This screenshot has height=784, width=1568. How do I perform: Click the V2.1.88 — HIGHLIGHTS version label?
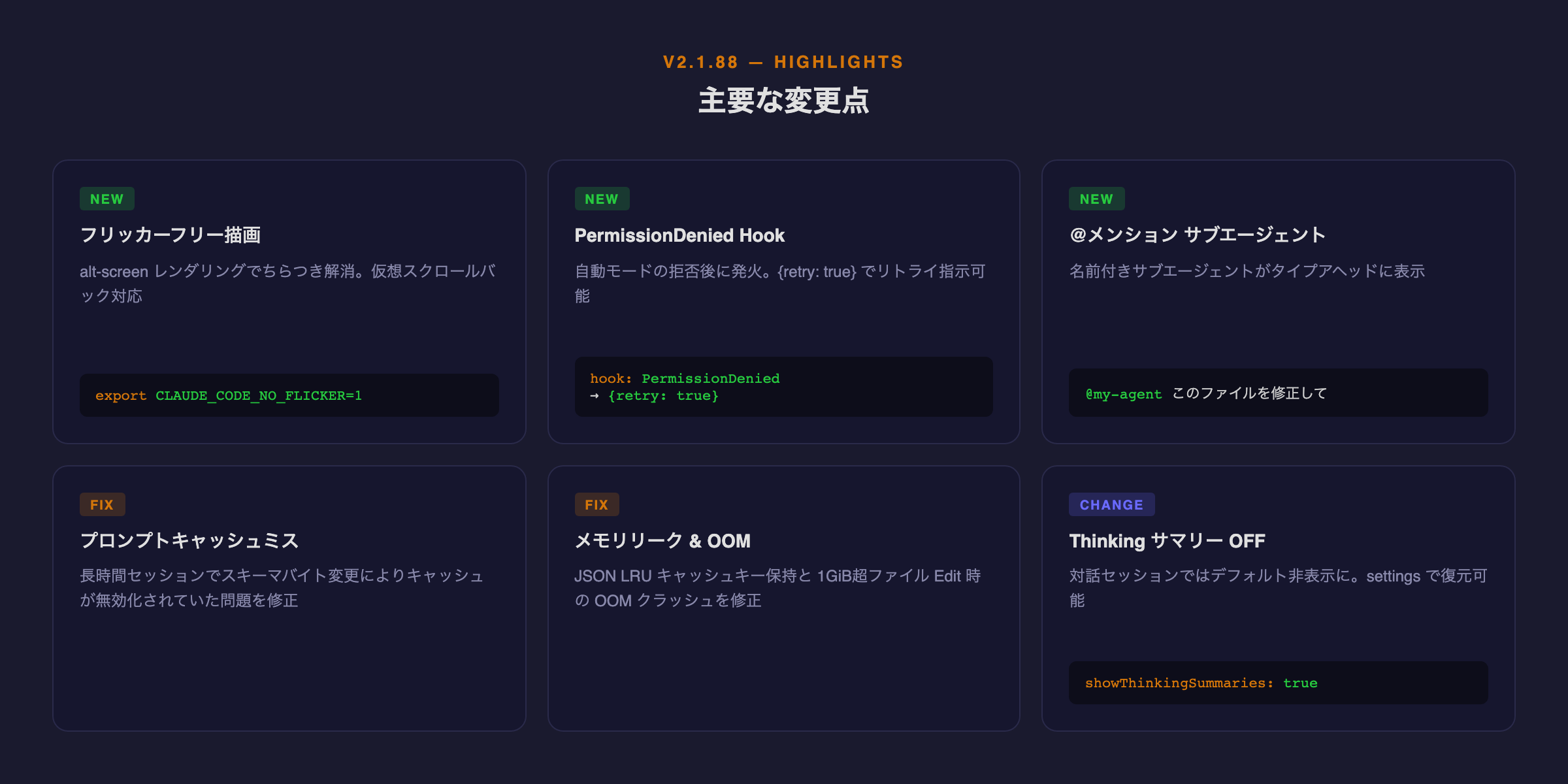[x=783, y=62]
